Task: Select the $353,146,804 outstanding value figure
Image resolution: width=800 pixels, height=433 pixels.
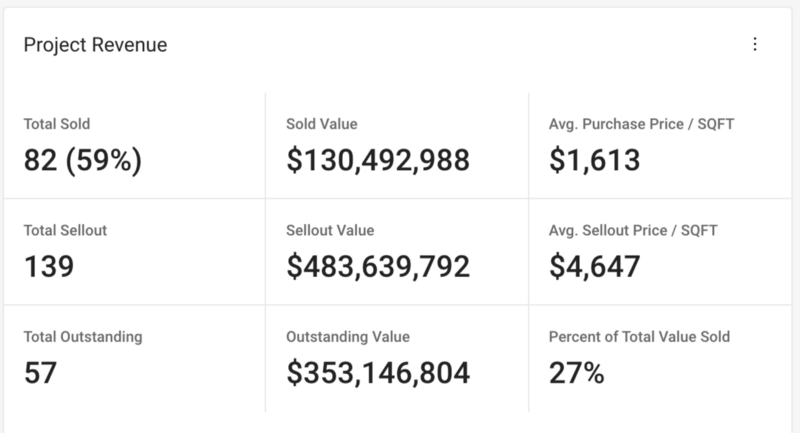Action: (x=378, y=372)
